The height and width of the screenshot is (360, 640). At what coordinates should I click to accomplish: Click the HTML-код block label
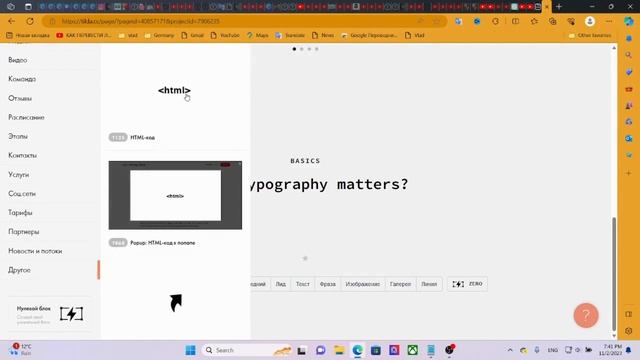pyautogui.click(x=142, y=138)
